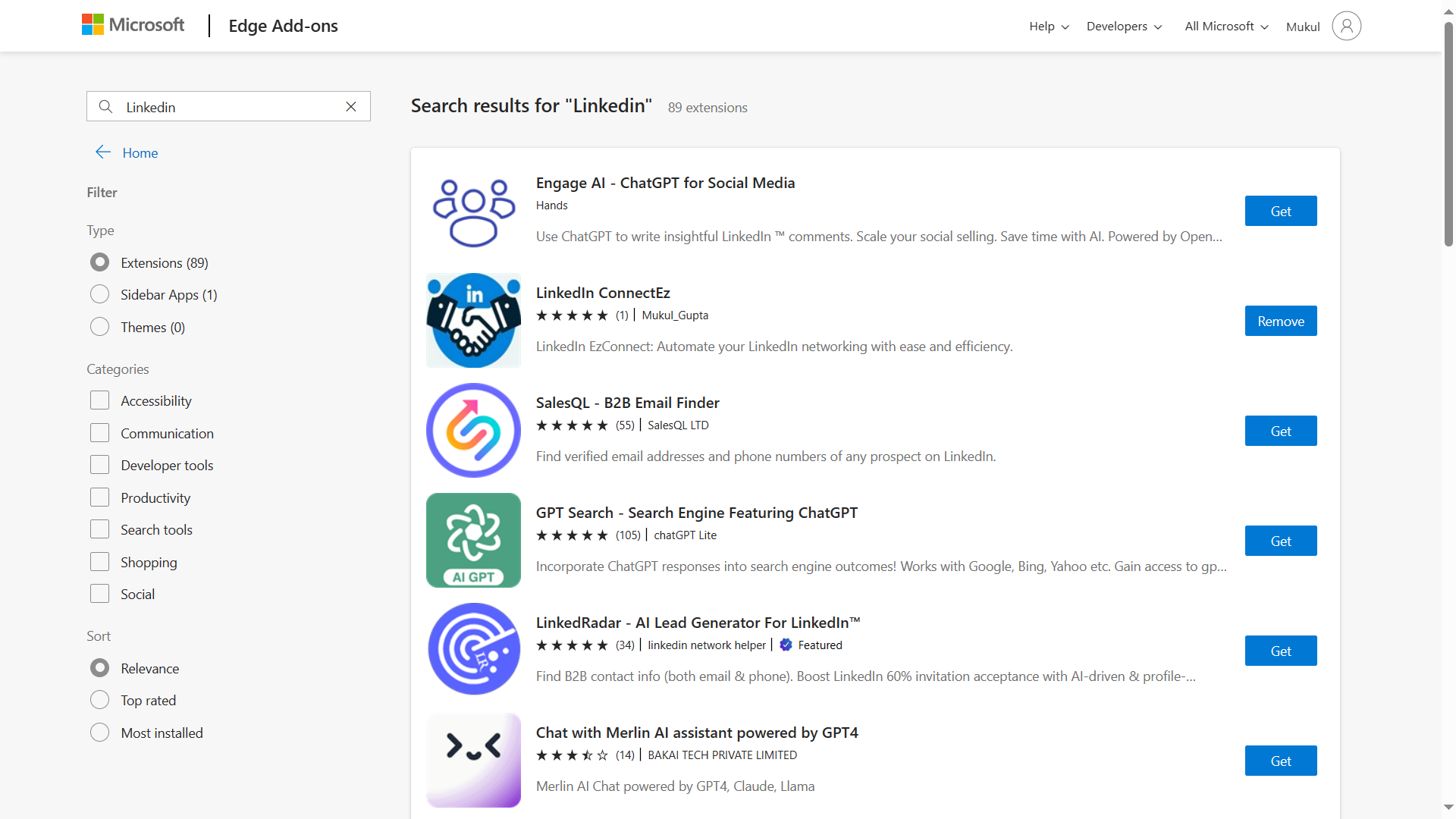The image size is (1456, 819).
Task: Open LinkedRadar AI Lead Generator title
Action: 698,623
